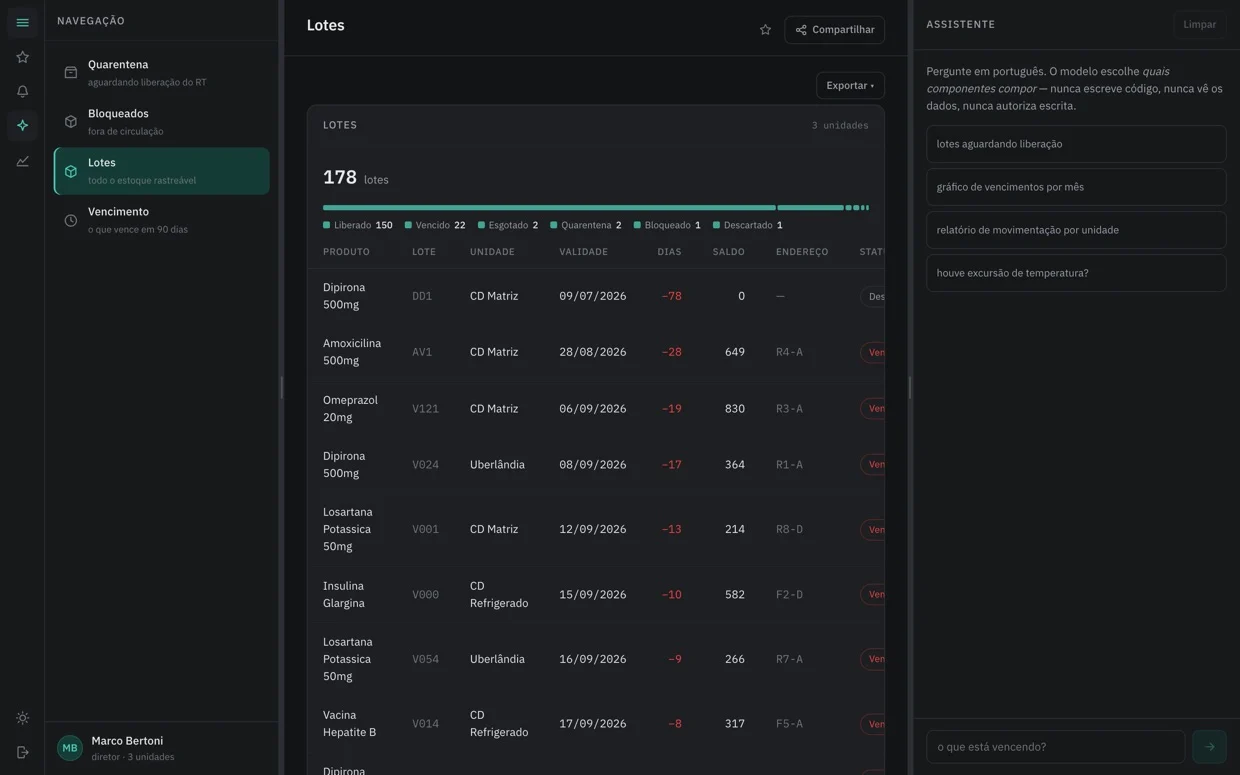Click lot code AV1

(x=422, y=352)
